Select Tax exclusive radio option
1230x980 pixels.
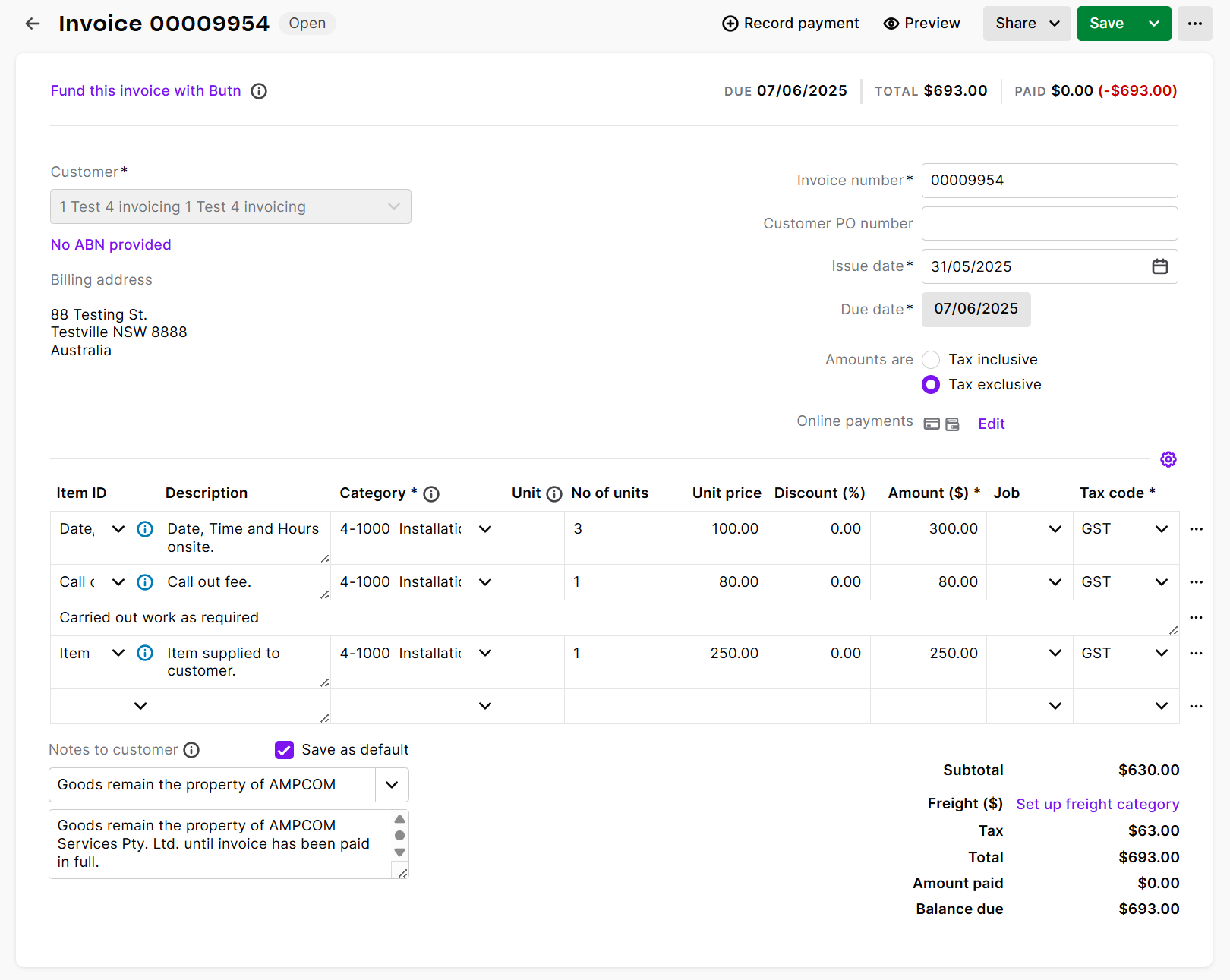click(x=931, y=385)
